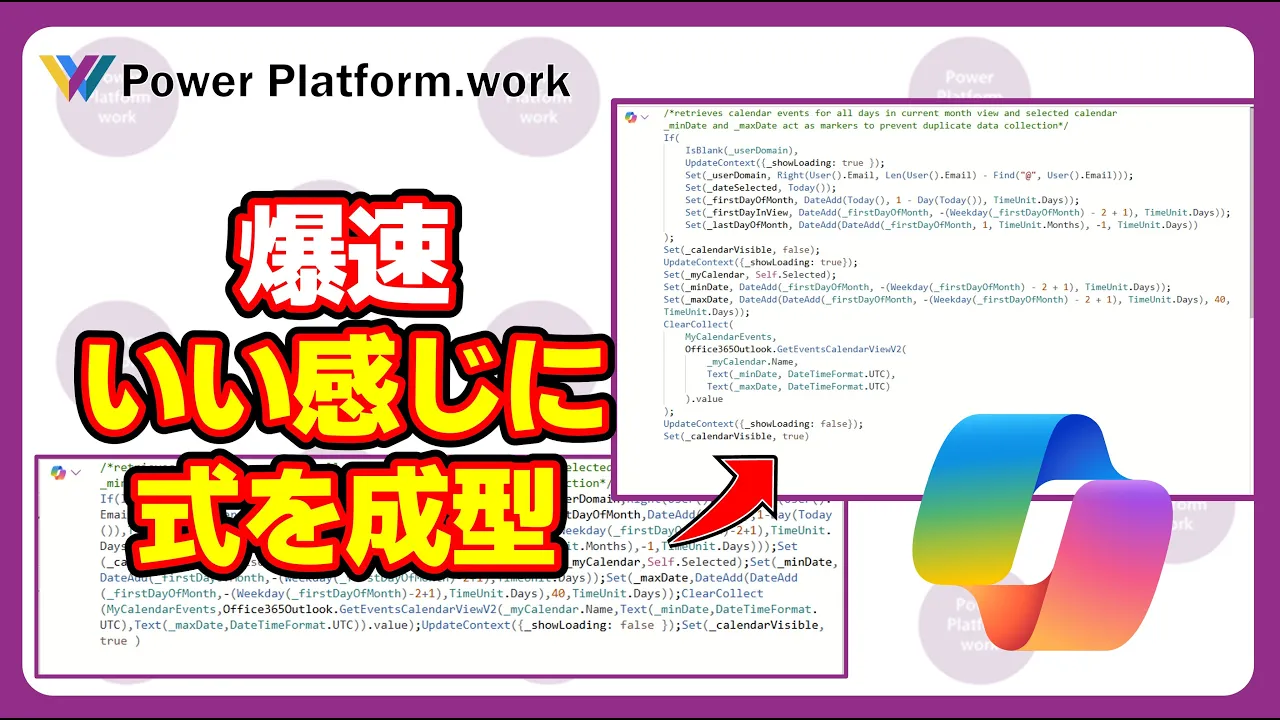The width and height of the screenshot is (1280, 720).
Task: Click the line starting 'Set(_userDomain, Right(User().Email'
Action: pos(909,175)
